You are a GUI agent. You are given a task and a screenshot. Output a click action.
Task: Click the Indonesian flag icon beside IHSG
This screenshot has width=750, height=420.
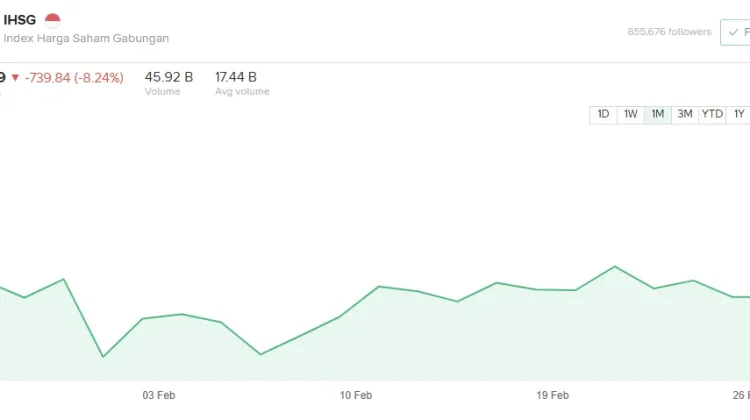pos(53,19)
